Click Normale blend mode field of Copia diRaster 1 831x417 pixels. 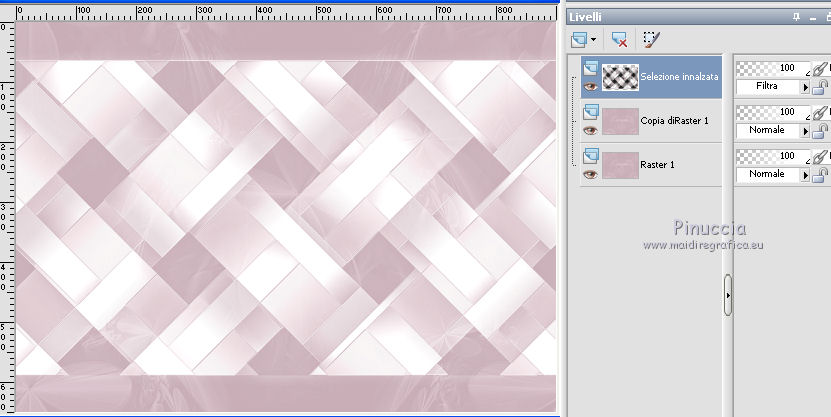[768, 130]
